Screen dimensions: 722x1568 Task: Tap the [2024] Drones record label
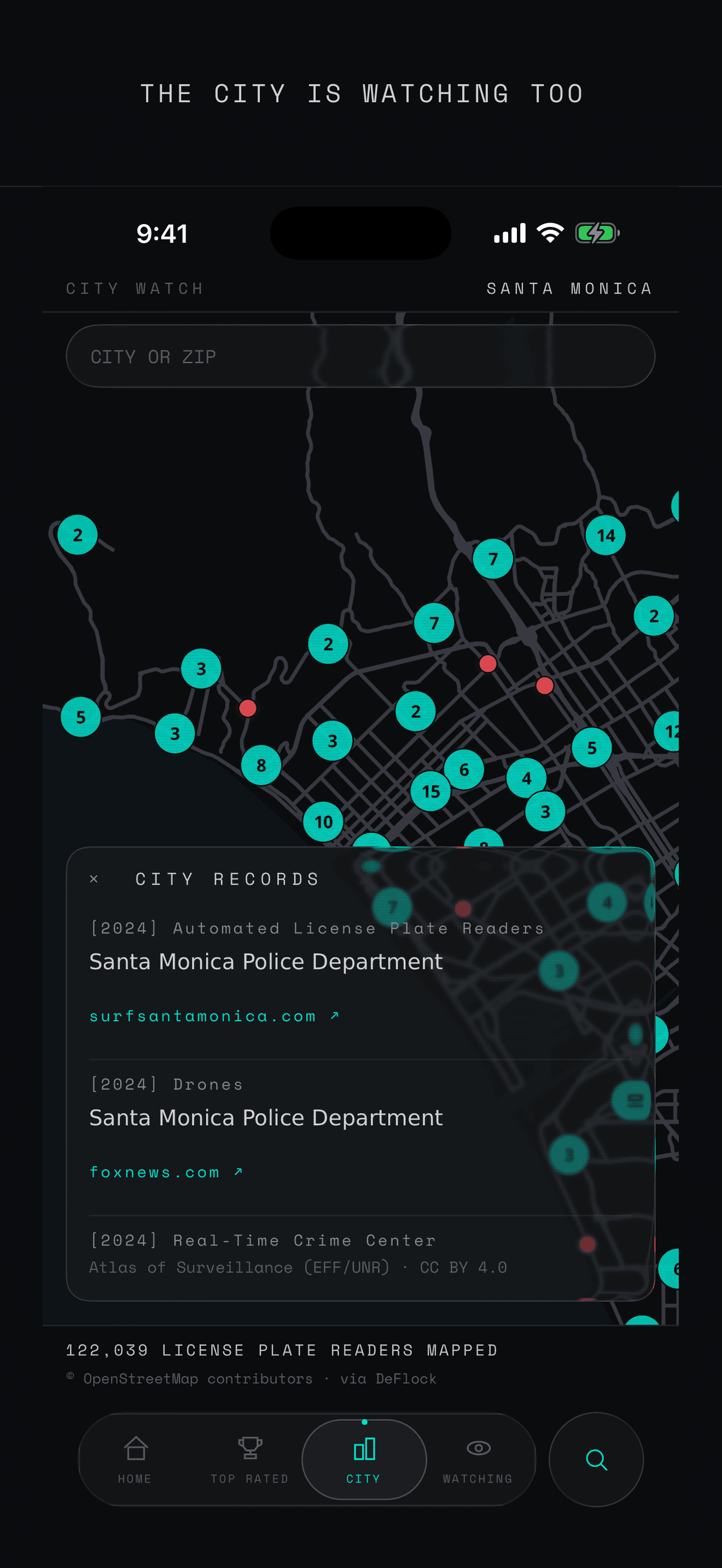pos(166,1084)
